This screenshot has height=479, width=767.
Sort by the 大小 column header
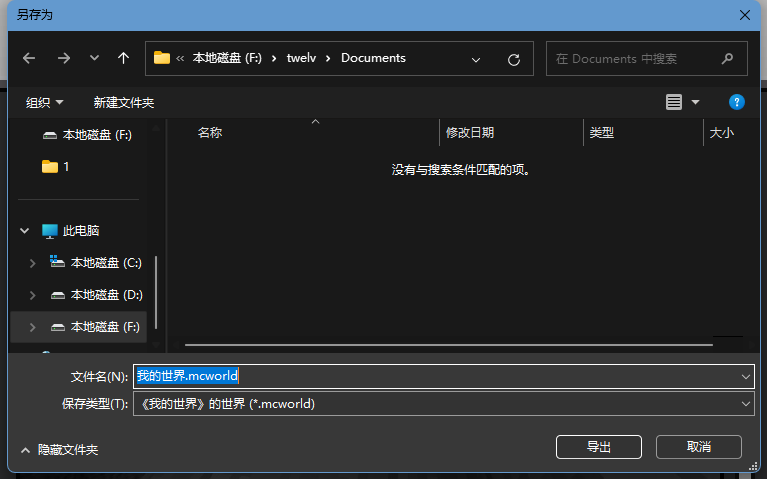(x=722, y=133)
